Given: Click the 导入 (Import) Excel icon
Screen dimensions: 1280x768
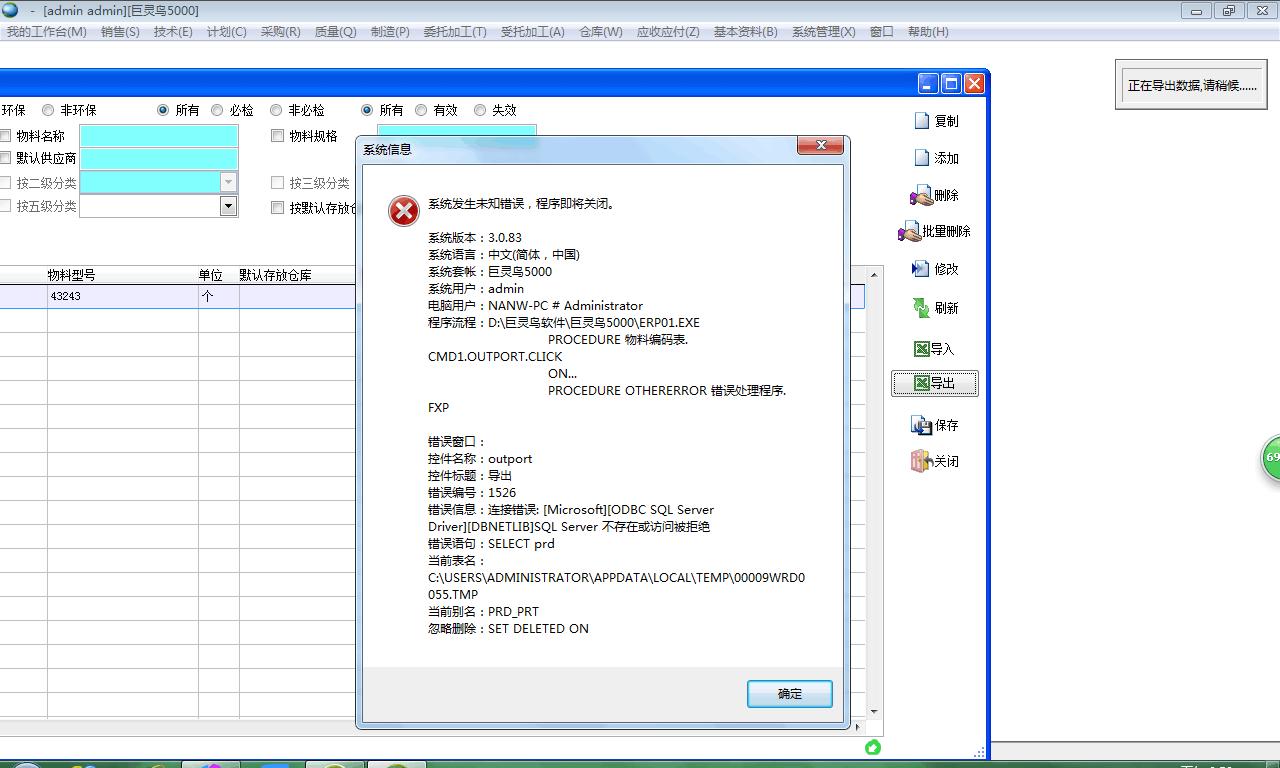Looking at the screenshot, I should tap(922, 349).
